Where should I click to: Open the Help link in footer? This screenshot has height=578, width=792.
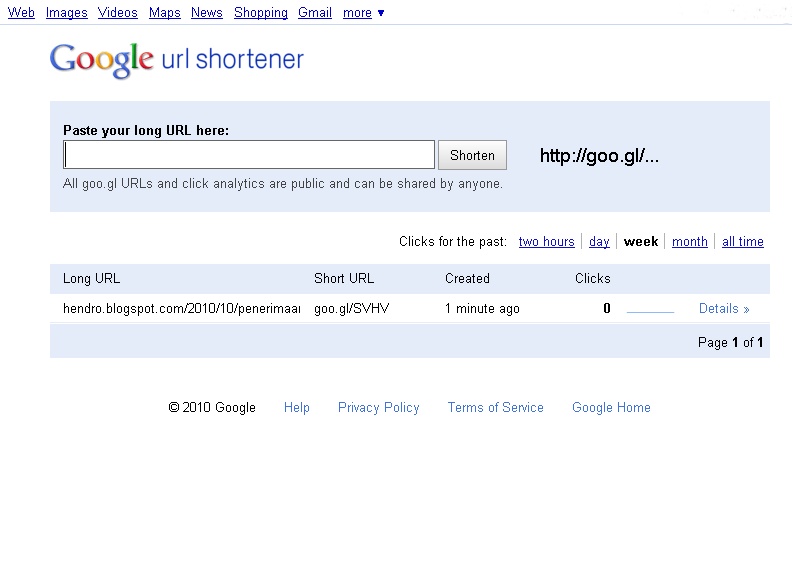[x=296, y=407]
